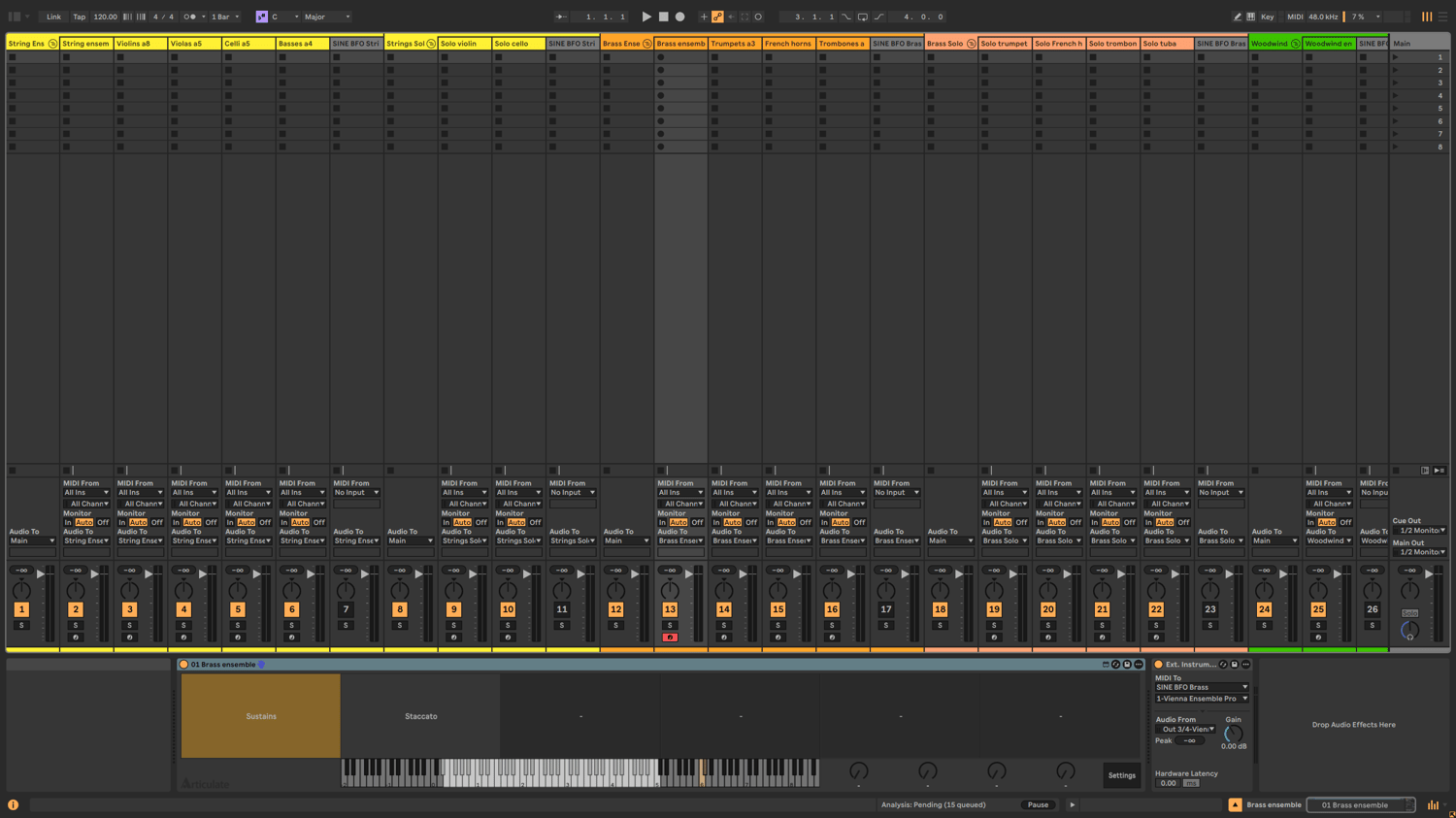The height and width of the screenshot is (818, 1456).
Task: Open the root note C dropdown
Action: [284, 16]
